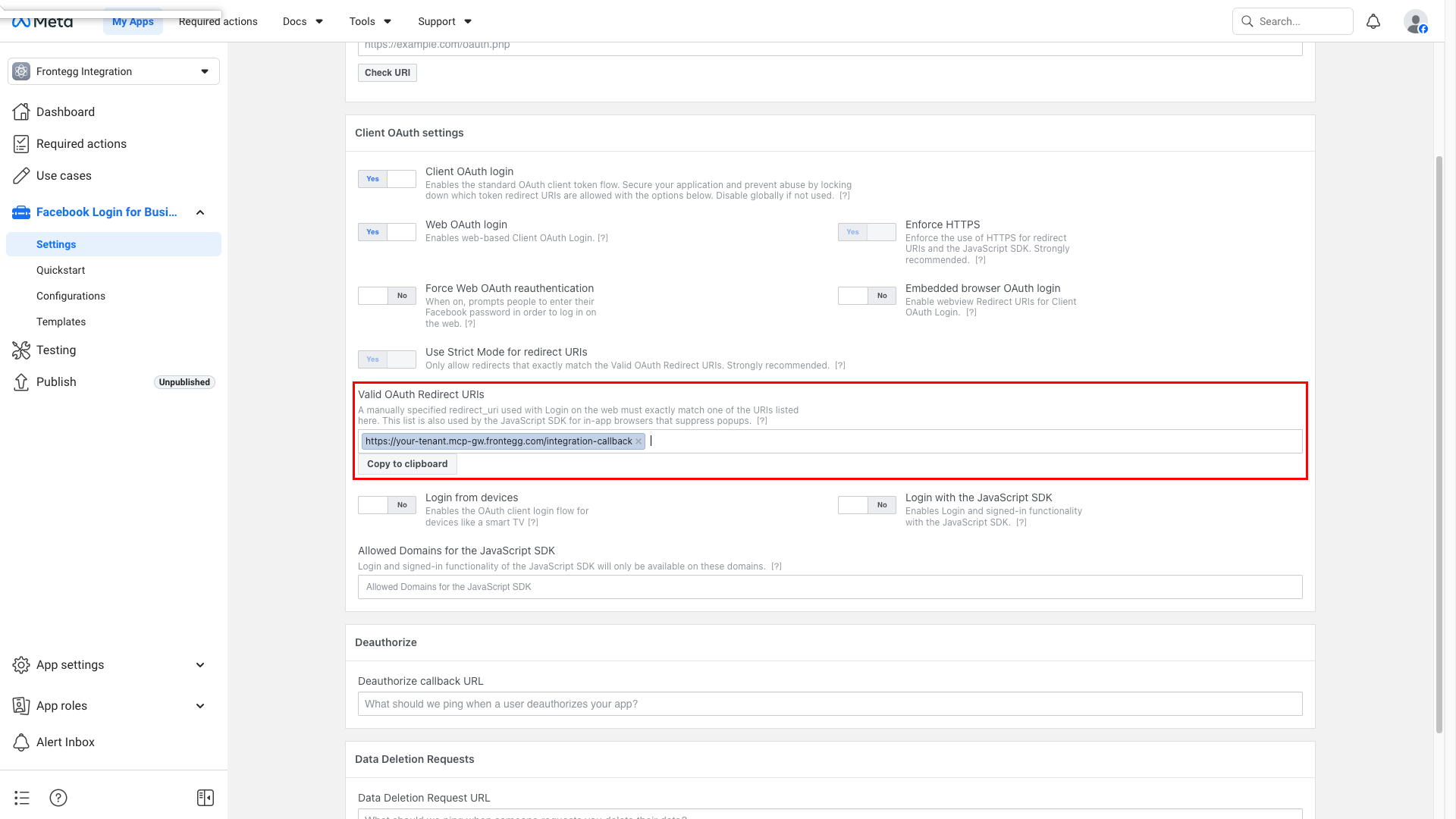1456x819 pixels.
Task: Click help marker for Login from devices
Action: click(533, 522)
